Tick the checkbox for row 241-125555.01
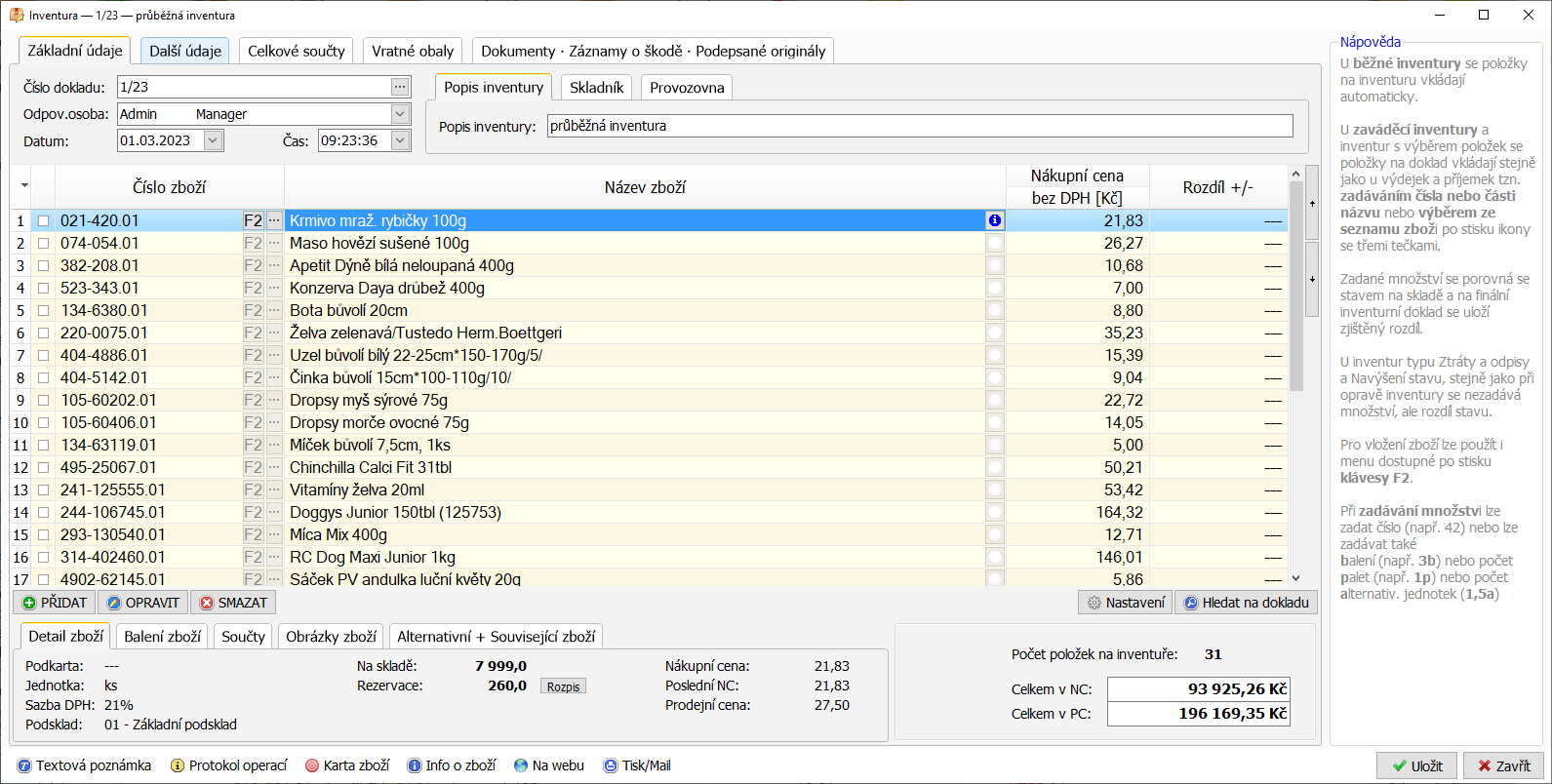Viewport: 1552px width, 784px height. (43, 490)
